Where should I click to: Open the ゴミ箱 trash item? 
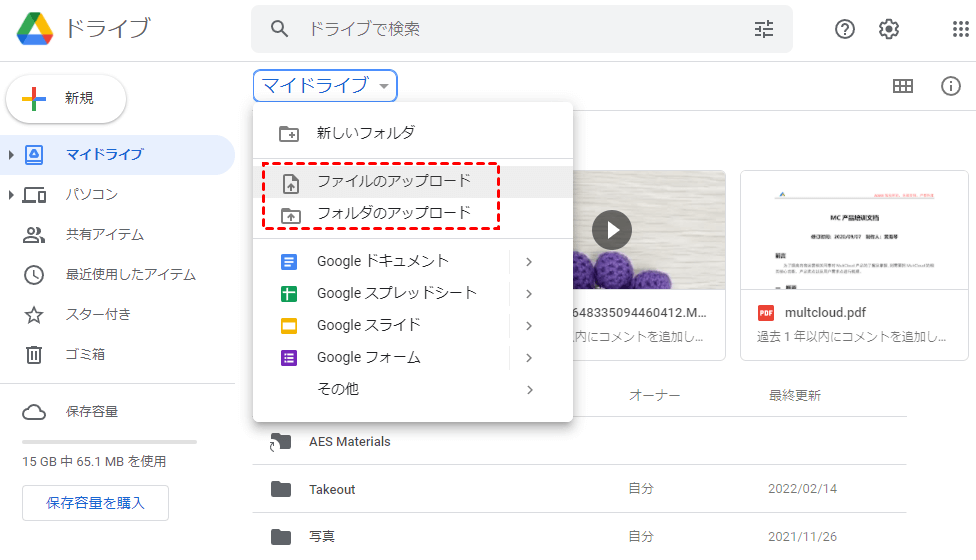click(x=85, y=354)
